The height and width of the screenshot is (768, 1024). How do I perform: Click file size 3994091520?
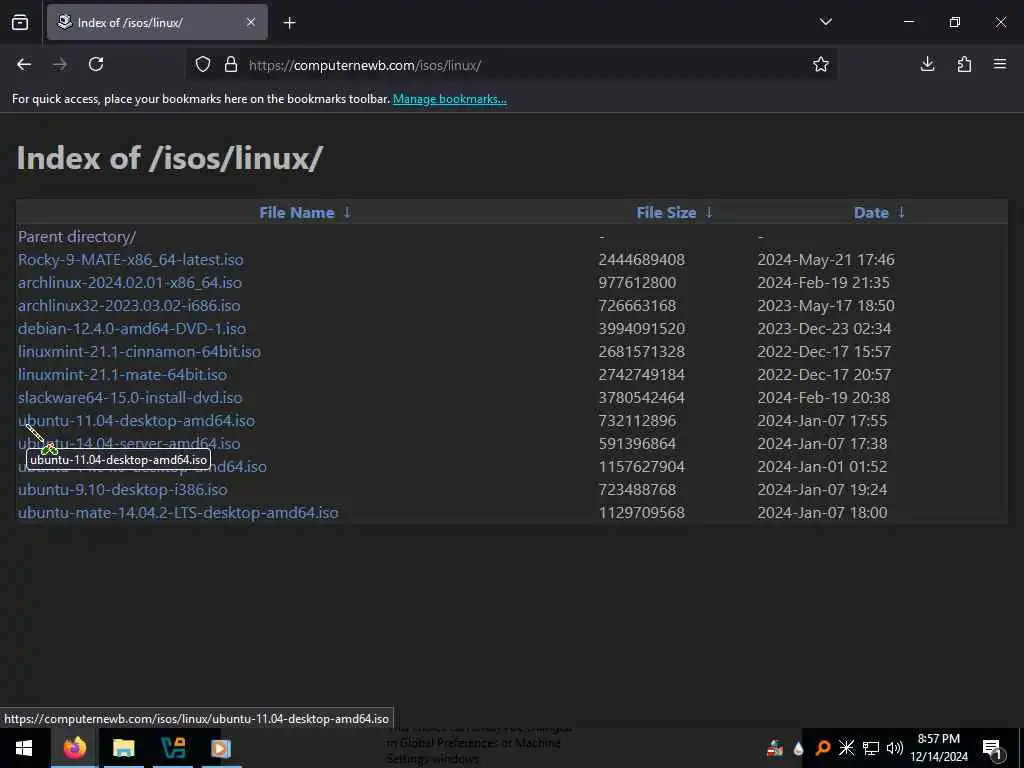click(642, 328)
